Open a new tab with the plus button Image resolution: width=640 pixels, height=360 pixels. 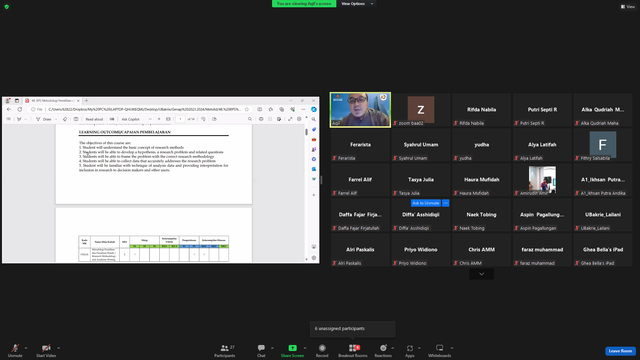(x=86, y=100)
